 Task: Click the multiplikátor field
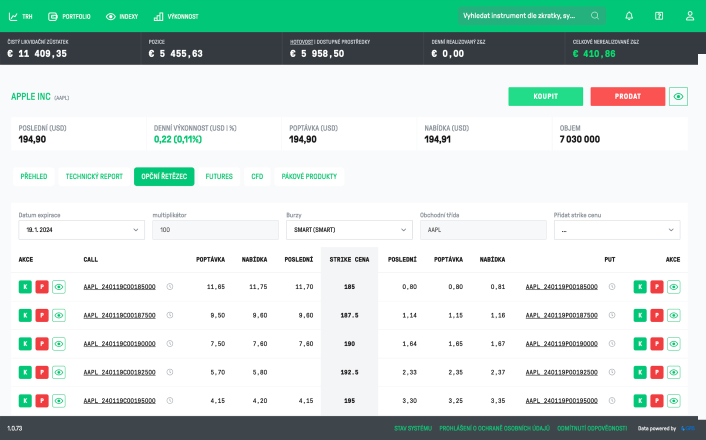click(x=215, y=230)
